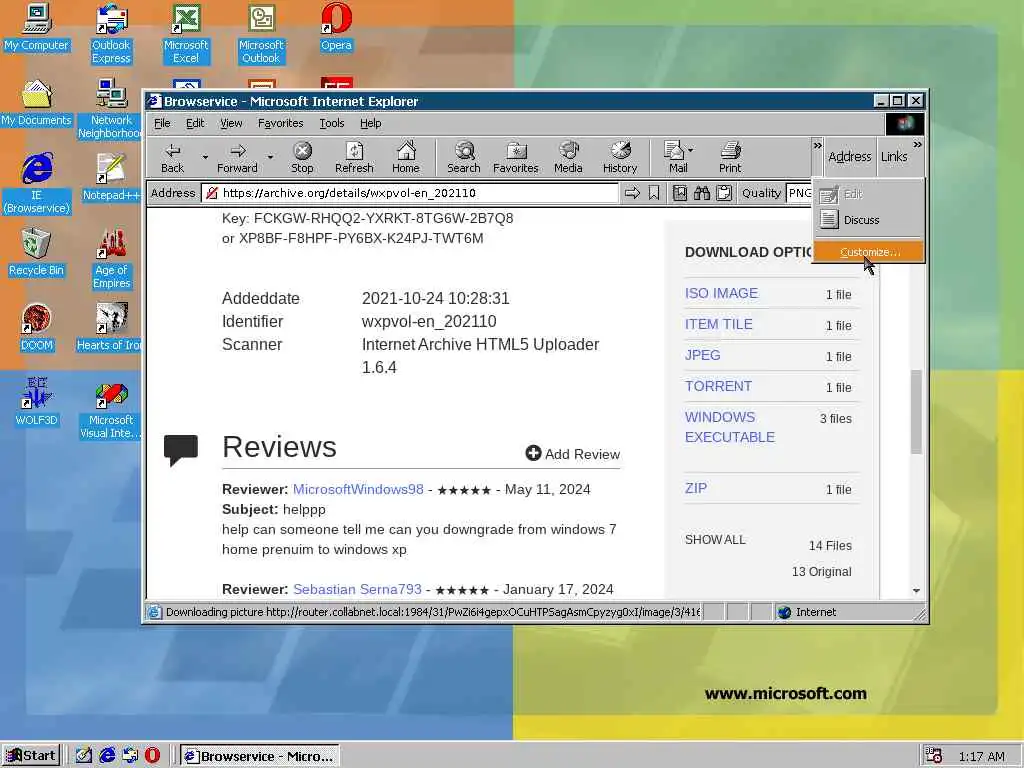Click the scheduler icon in system tray

pos(933,756)
